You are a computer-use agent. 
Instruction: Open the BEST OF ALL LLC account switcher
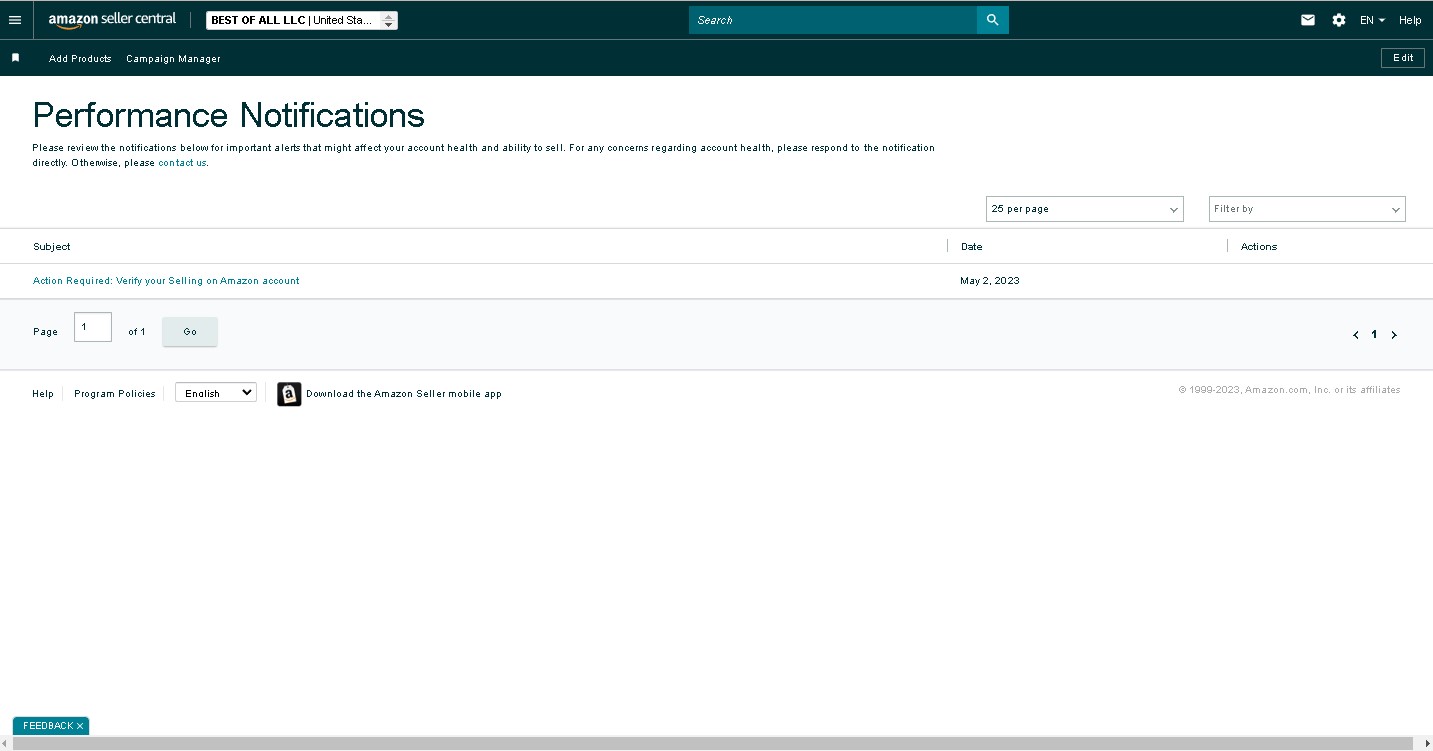(302, 20)
